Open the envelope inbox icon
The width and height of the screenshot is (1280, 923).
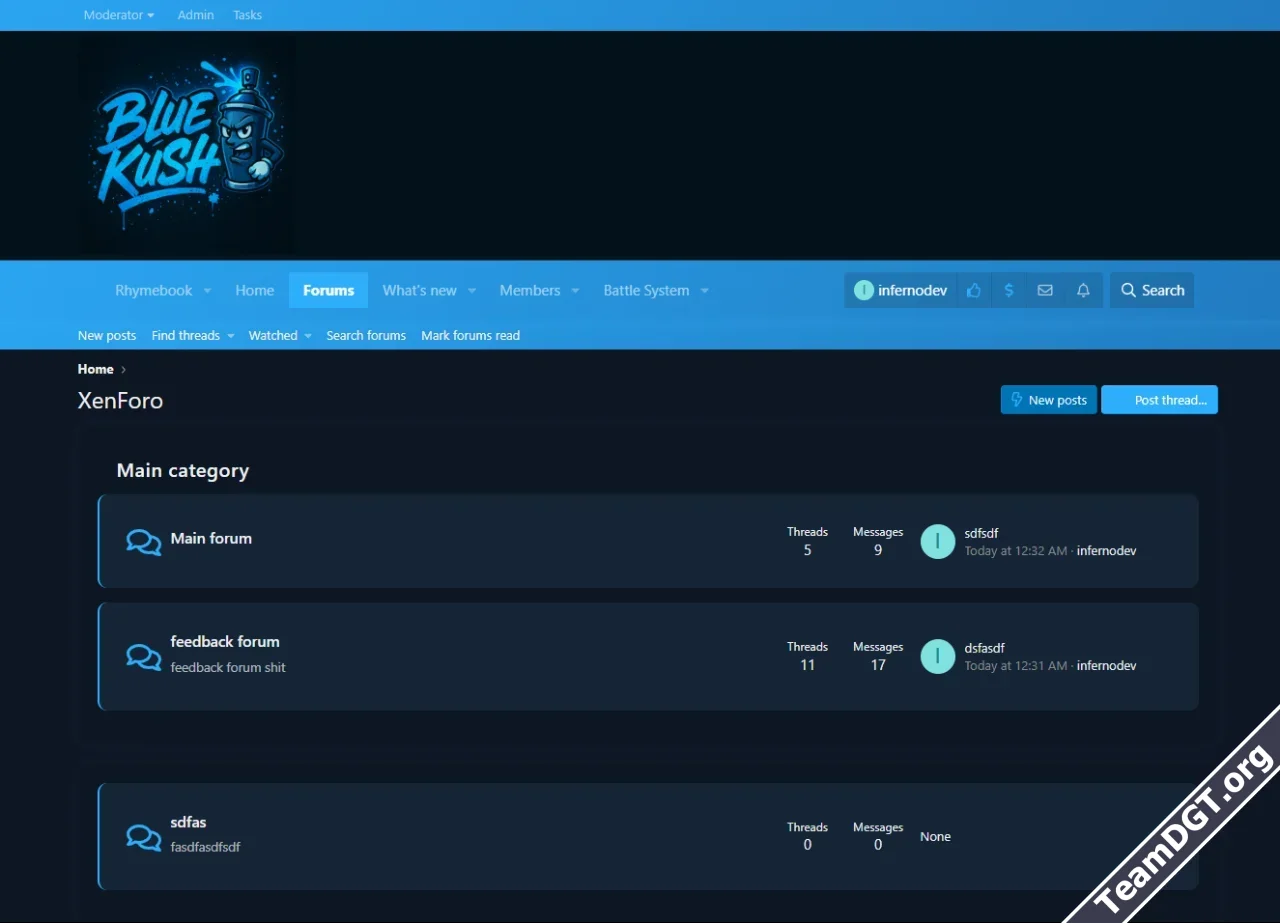1045,290
